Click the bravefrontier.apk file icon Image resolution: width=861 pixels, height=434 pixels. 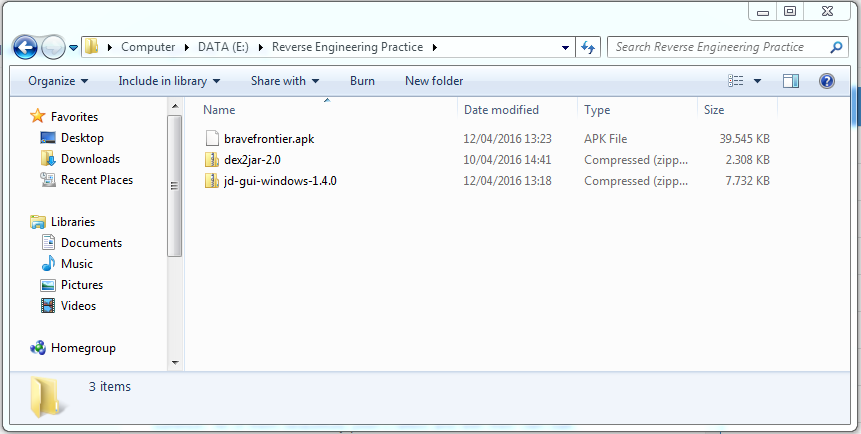pyautogui.click(x=212, y=138)
